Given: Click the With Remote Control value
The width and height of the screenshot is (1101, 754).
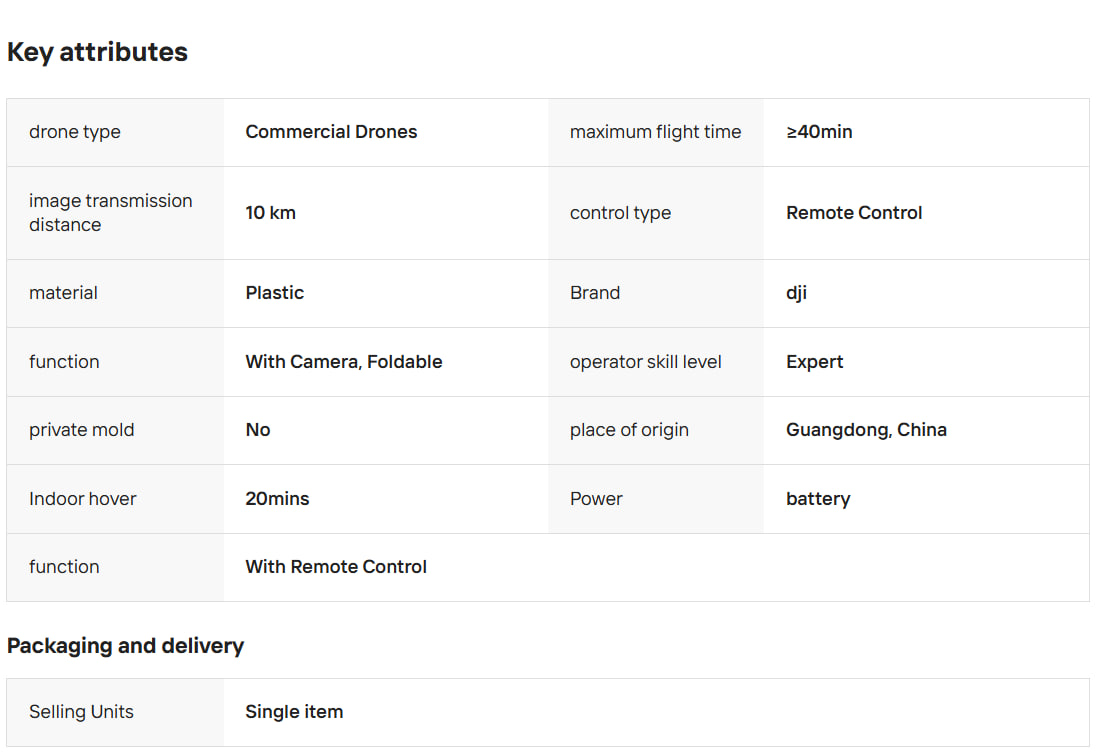Looking at the screenshot, I should [336, 567].
